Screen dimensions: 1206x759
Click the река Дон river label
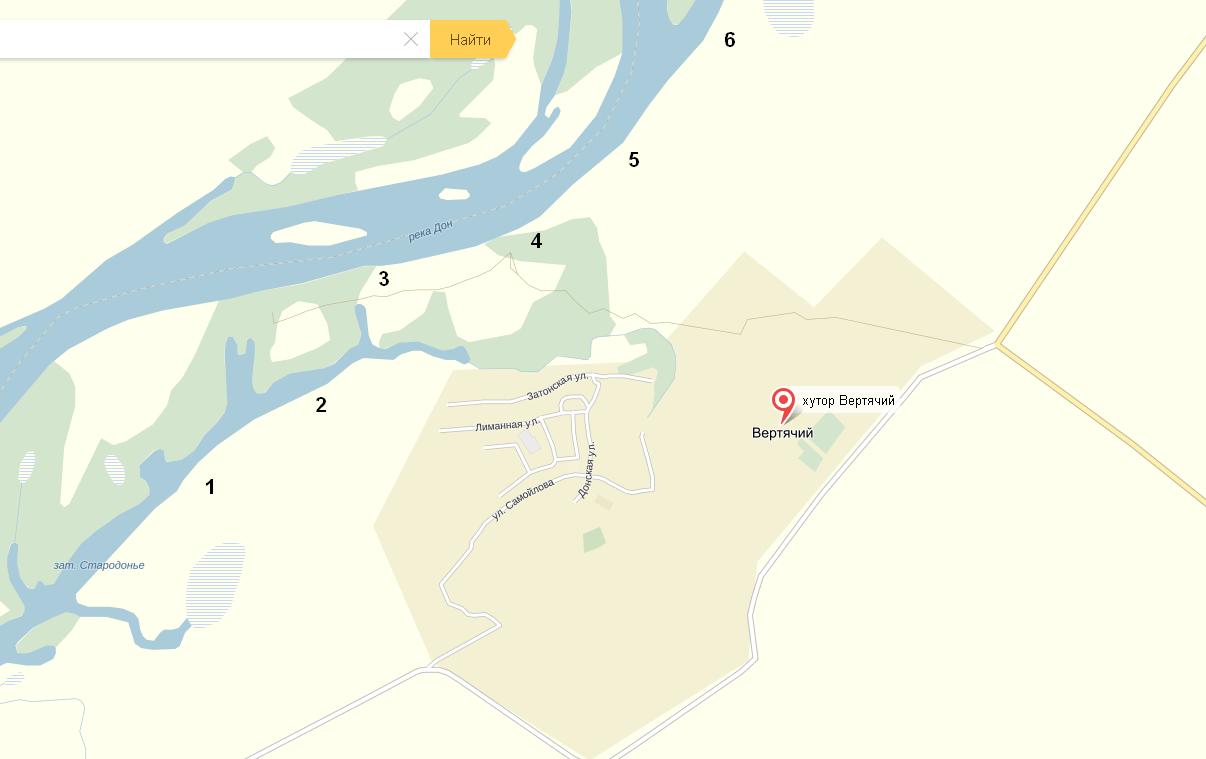point(431,231)
